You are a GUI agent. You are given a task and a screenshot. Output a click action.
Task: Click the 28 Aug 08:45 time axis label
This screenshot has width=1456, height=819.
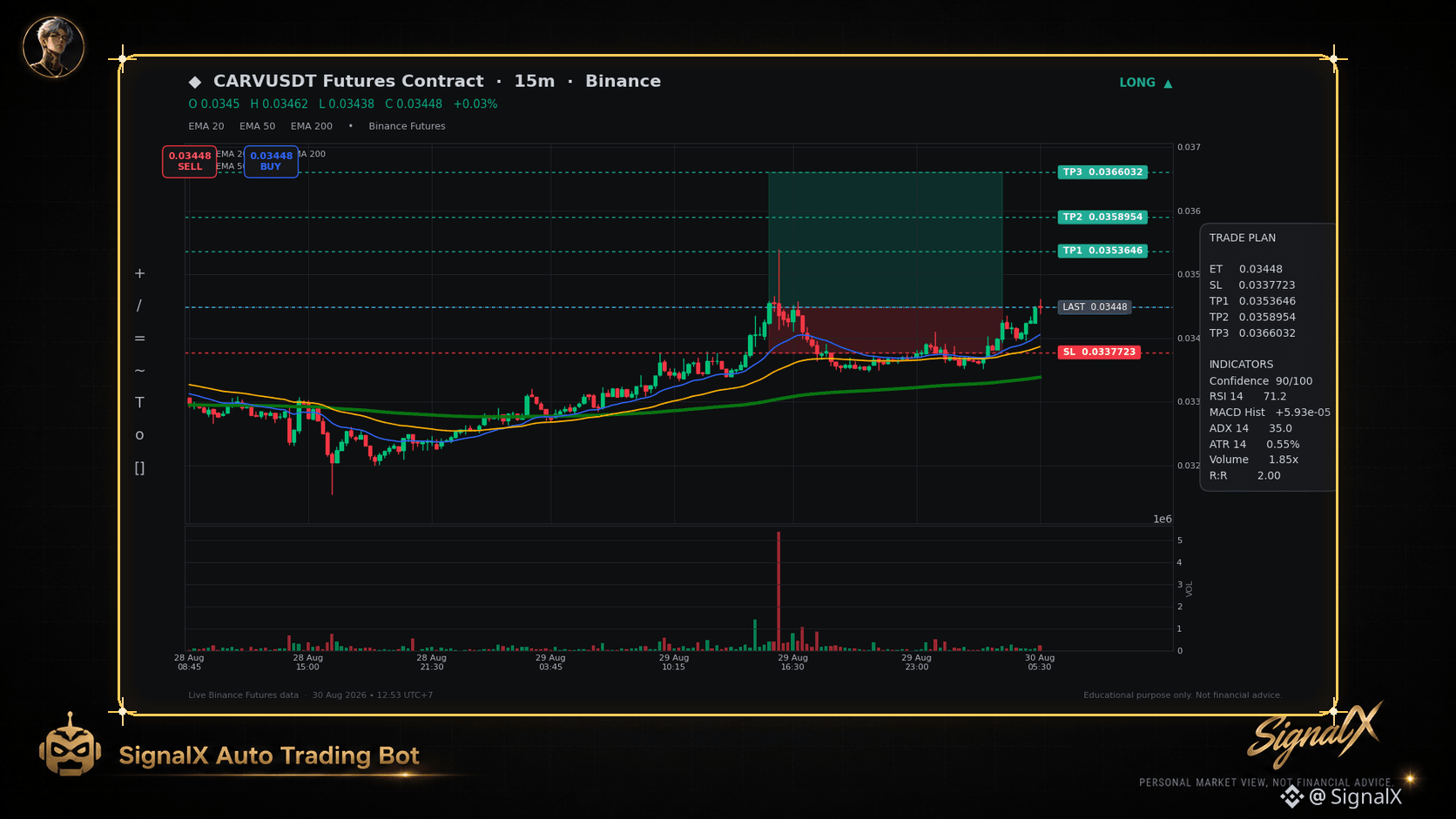[x=189, y=662]
